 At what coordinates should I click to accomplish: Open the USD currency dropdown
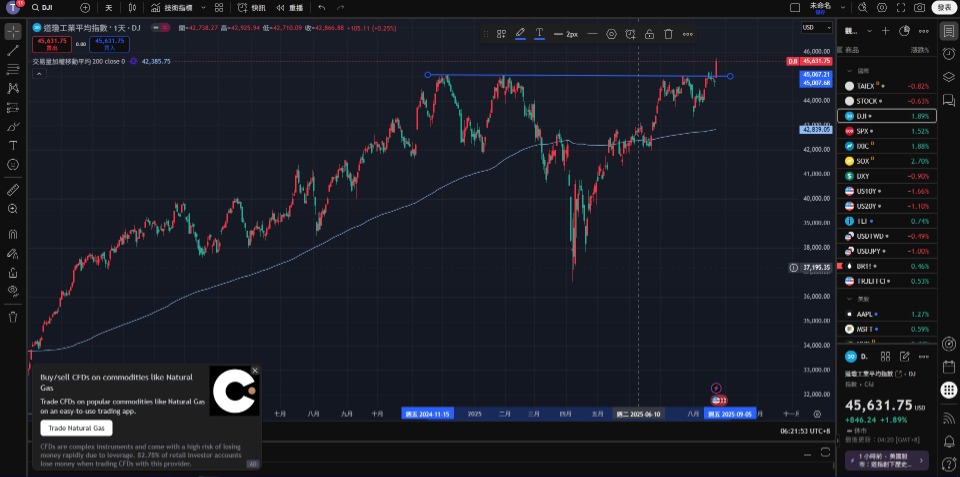point(817,28)
